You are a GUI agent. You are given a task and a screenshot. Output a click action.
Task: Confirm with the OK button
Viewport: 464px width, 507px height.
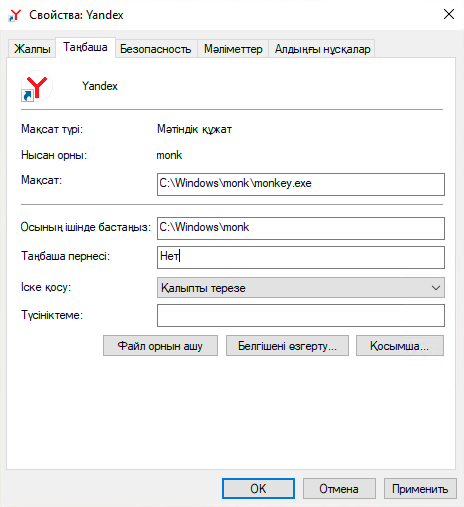click(x=258, y=489)
